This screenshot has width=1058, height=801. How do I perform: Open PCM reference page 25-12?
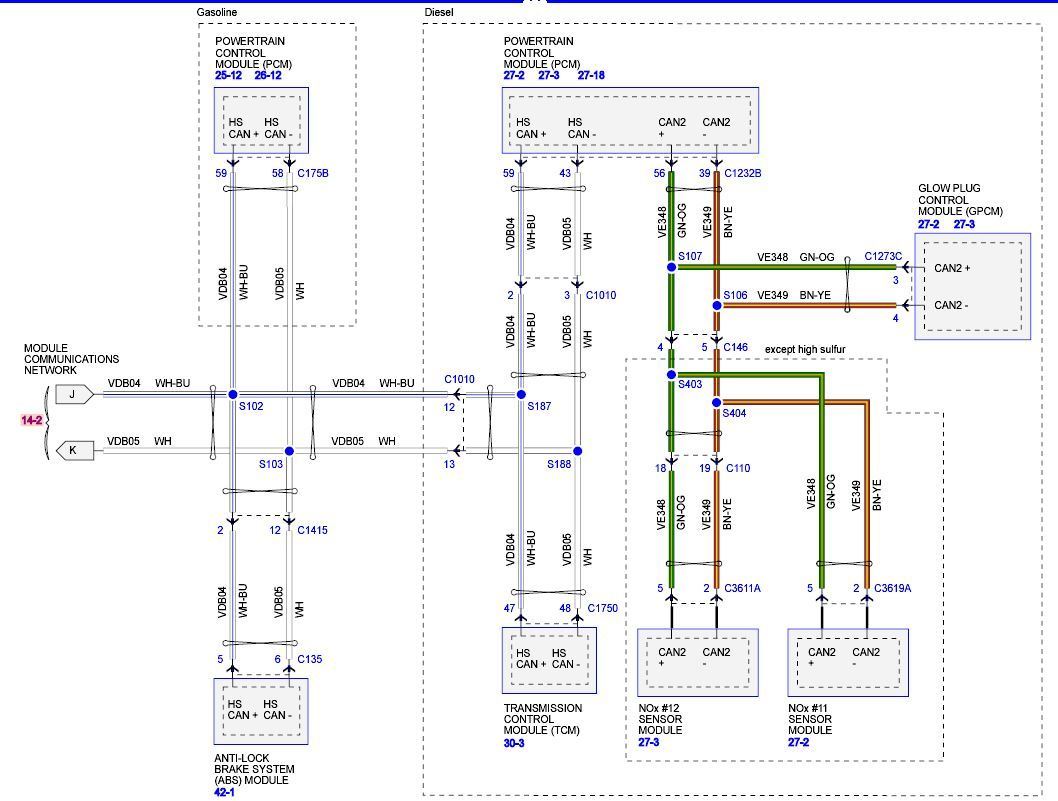point(228,74)
